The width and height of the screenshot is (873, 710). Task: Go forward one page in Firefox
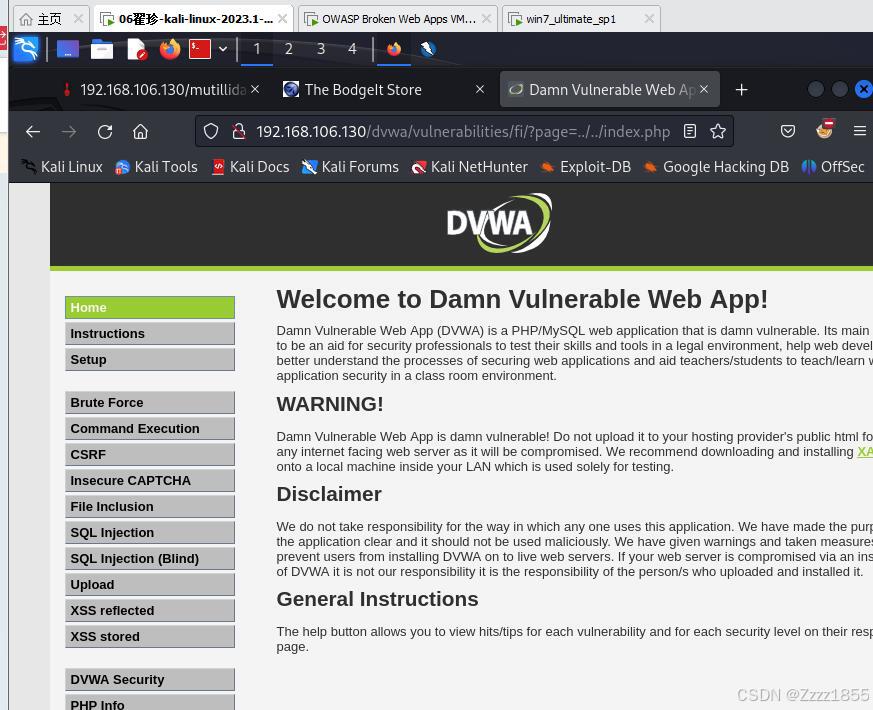tap(69, 131)
